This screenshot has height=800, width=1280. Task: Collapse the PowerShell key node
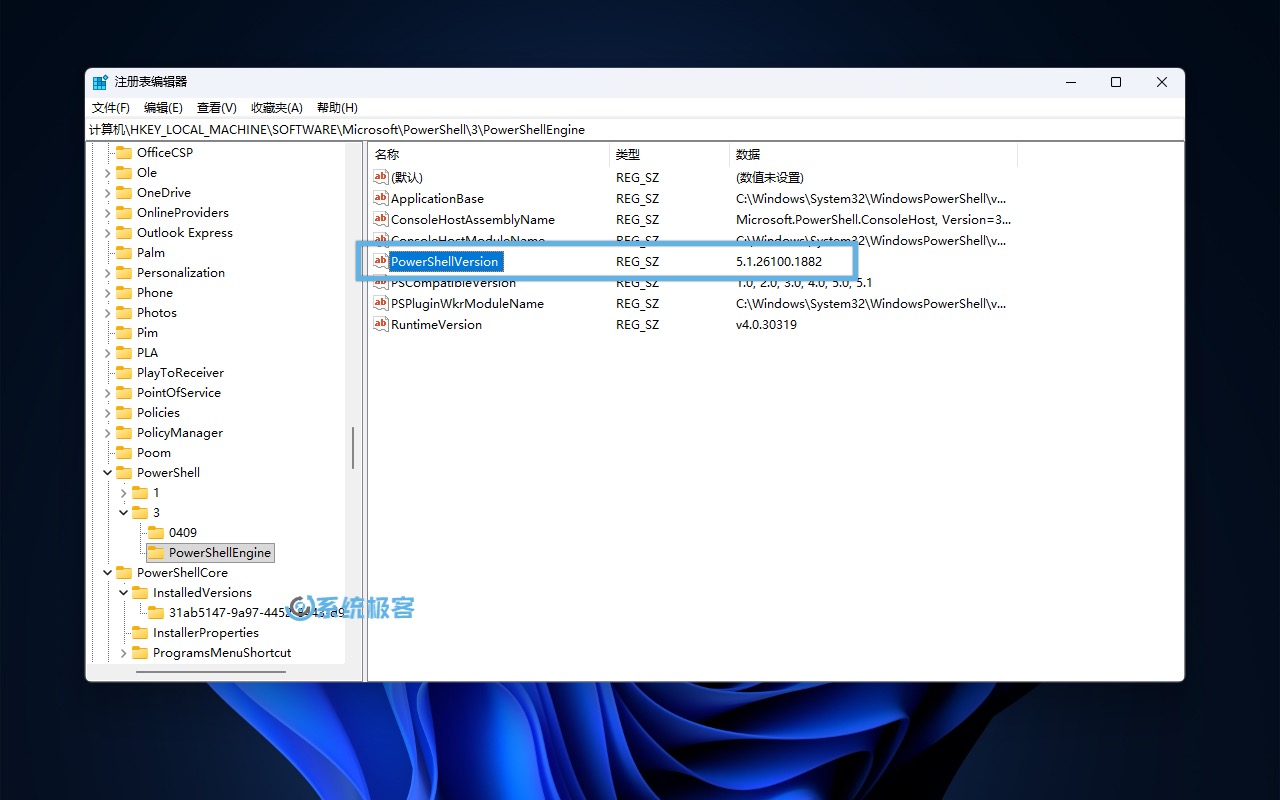pyautogui.click(x=107, y=473)
